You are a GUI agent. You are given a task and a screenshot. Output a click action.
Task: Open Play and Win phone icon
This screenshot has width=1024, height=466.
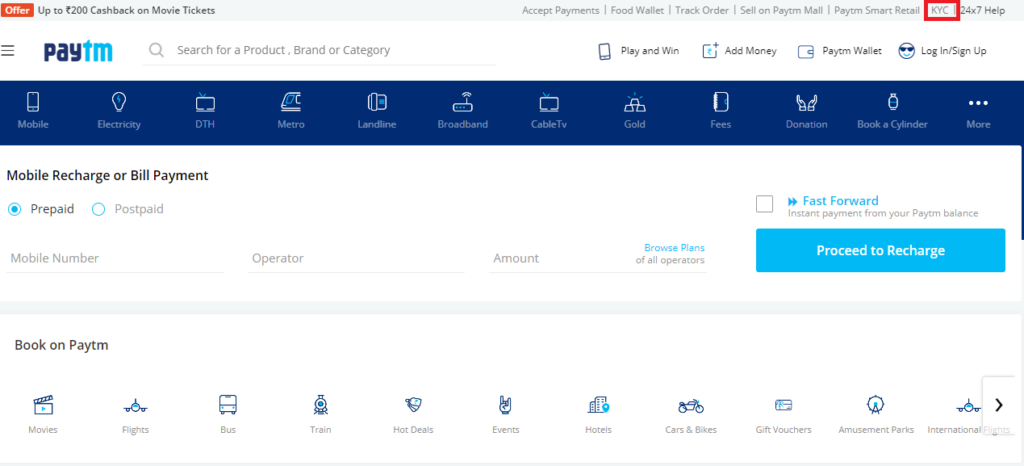pyautogui.click(x=605, y=52)
